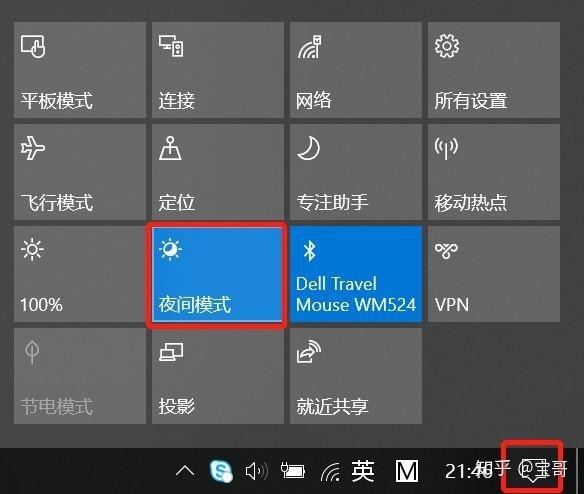Image resolution: width=584 pixels, height=494 pixels.
Task: Open the Connect (连接) quick action
Action: tap(218, 70)
